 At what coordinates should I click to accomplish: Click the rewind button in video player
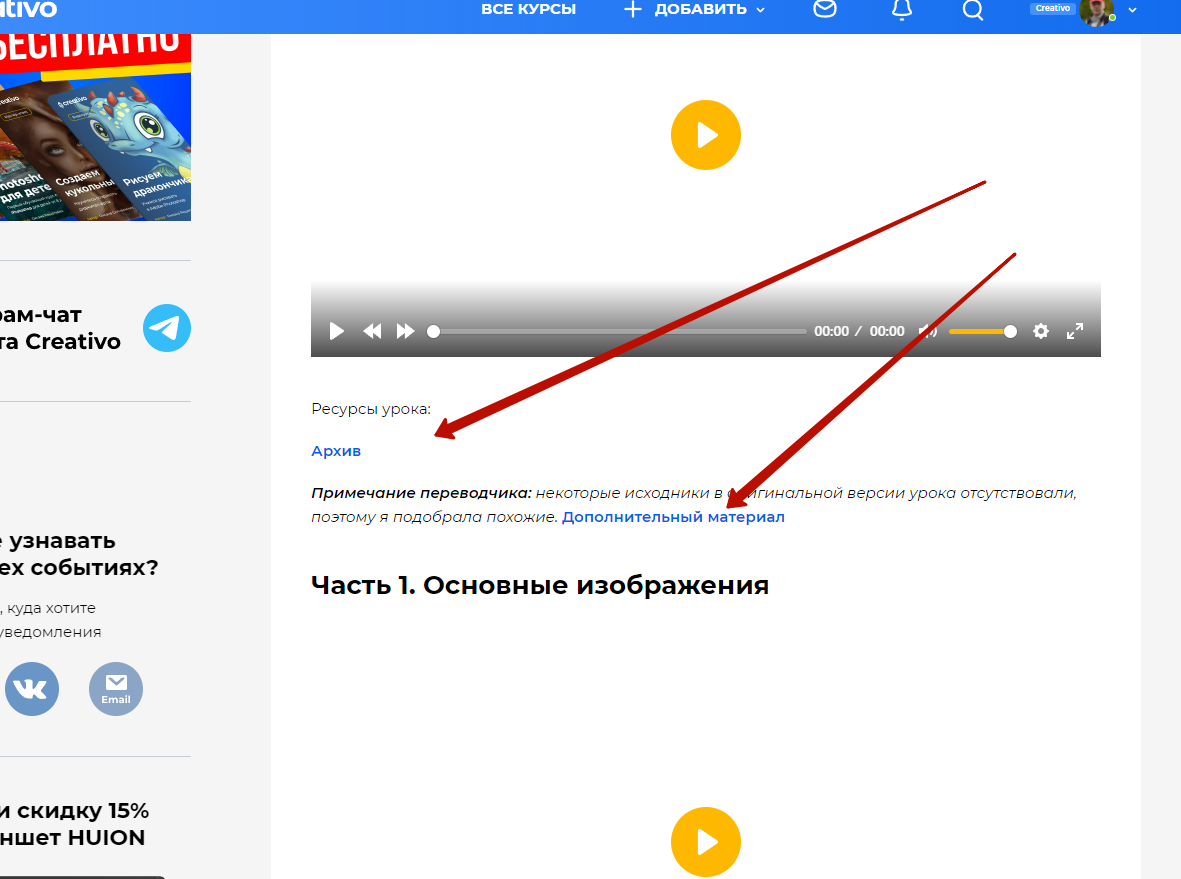click(x=372, y=331)
